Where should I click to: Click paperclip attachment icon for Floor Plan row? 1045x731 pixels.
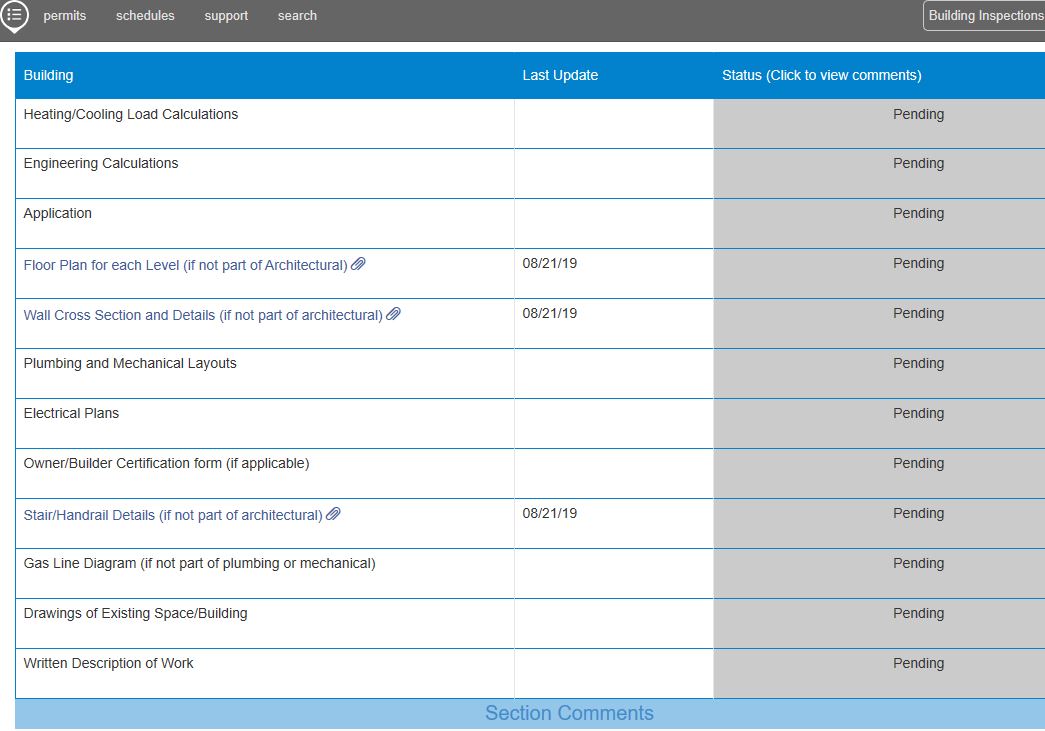point(359,264)
